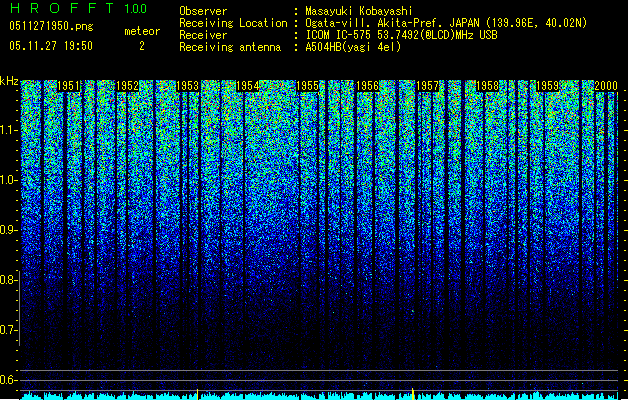Screen dimensions: 629x400
Task: Click the 1955 time marker
Action: point(307,86)
